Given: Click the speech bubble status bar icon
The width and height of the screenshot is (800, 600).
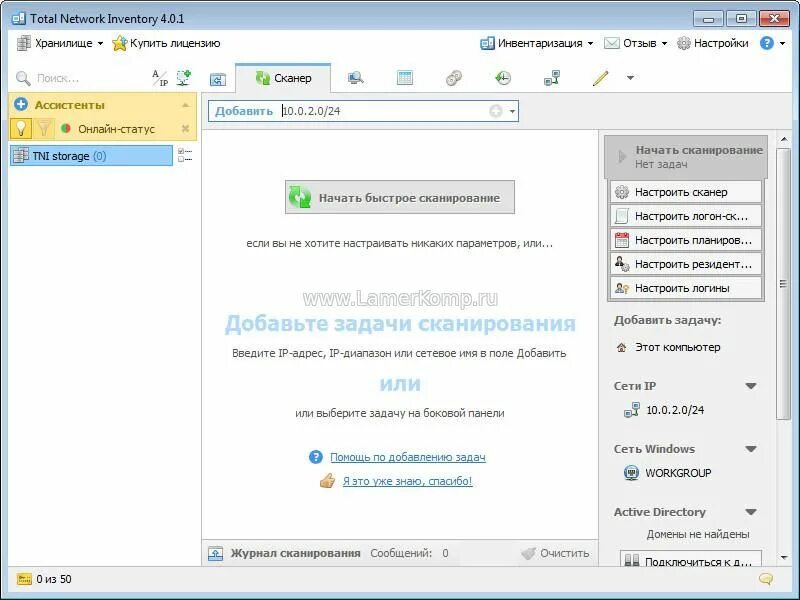Looking at the screenshot, I should coord(766,579).
